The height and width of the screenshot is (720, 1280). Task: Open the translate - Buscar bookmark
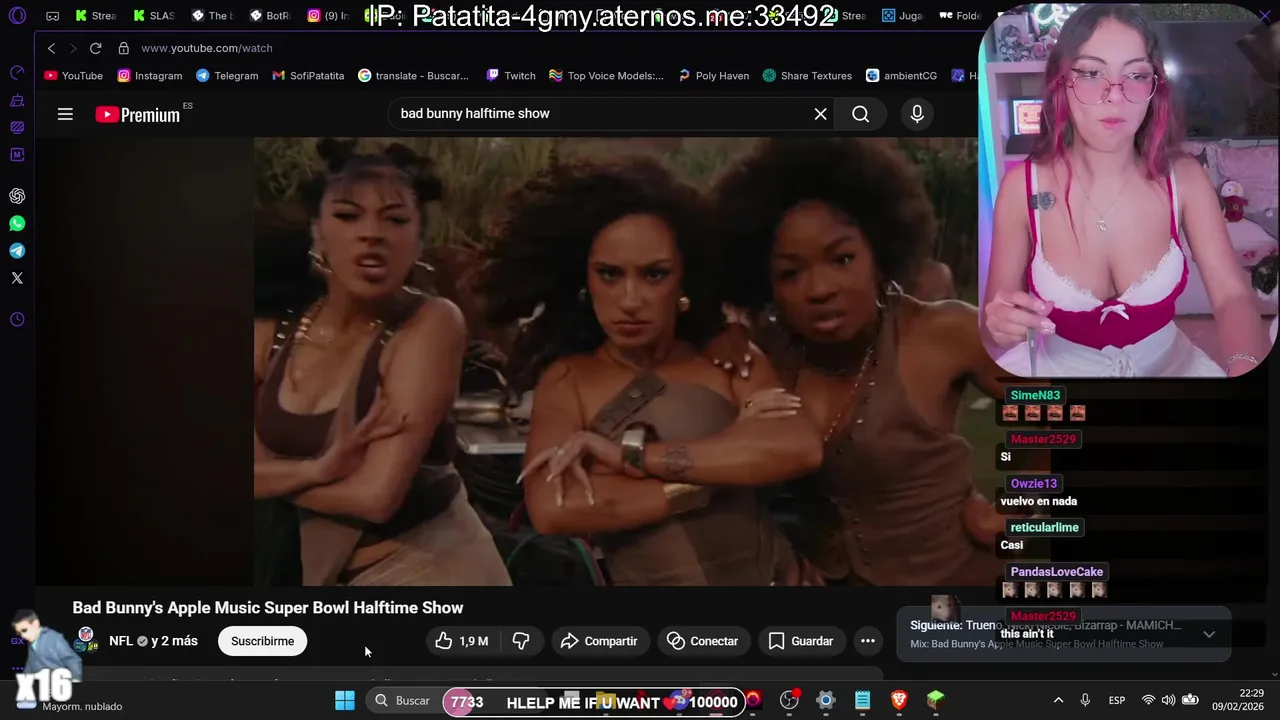pyautogui.click(x=413, y=76)
